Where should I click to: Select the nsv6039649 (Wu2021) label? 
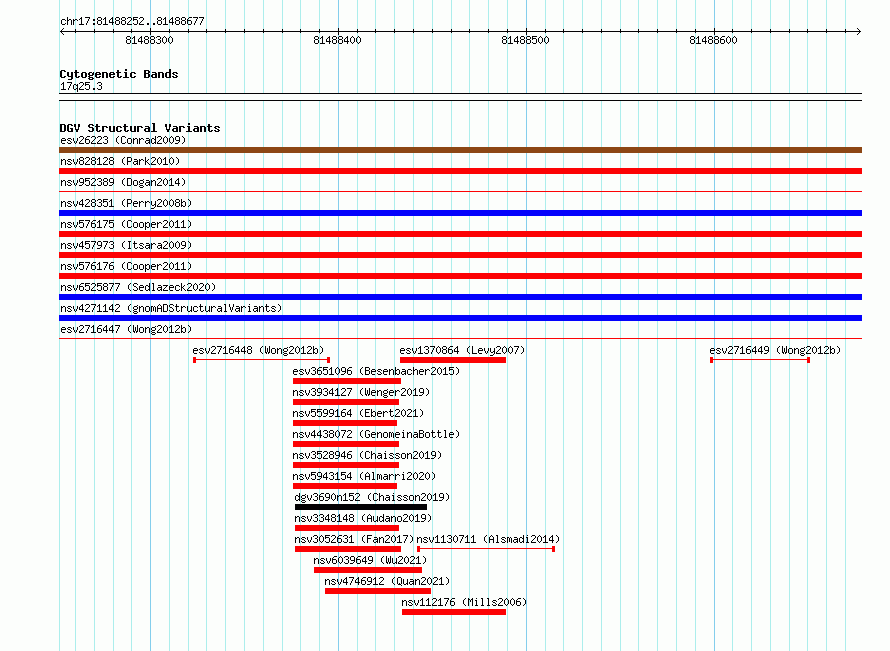click(x=370, y=560)
